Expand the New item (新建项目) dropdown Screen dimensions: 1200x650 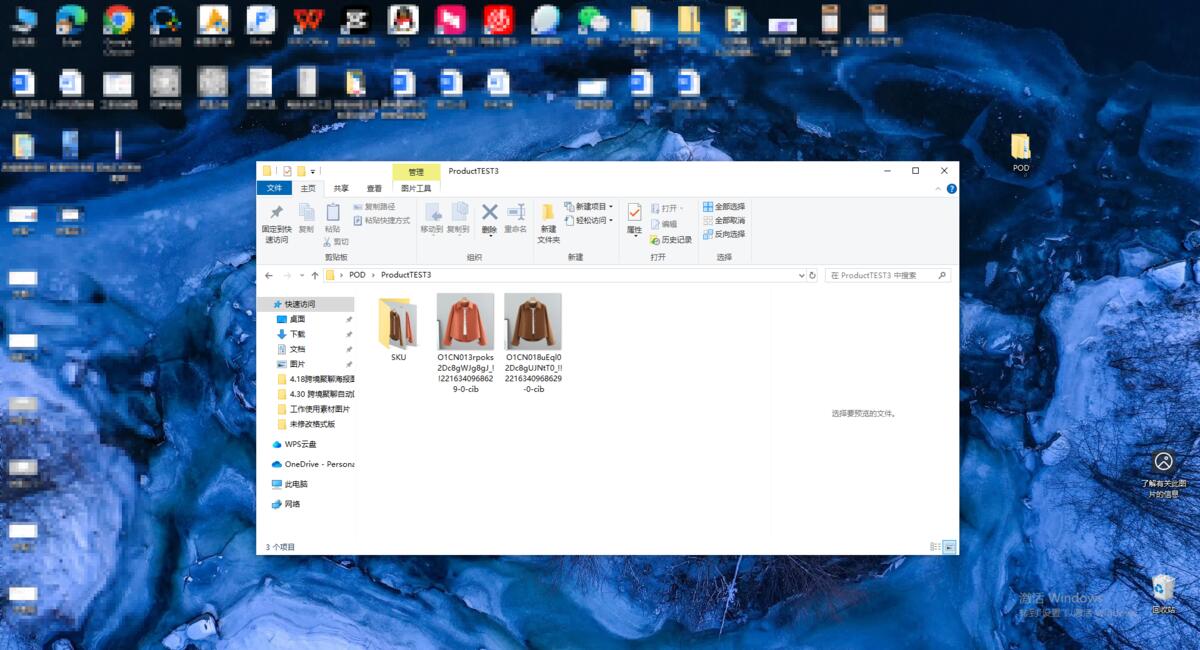pos(589,207)
